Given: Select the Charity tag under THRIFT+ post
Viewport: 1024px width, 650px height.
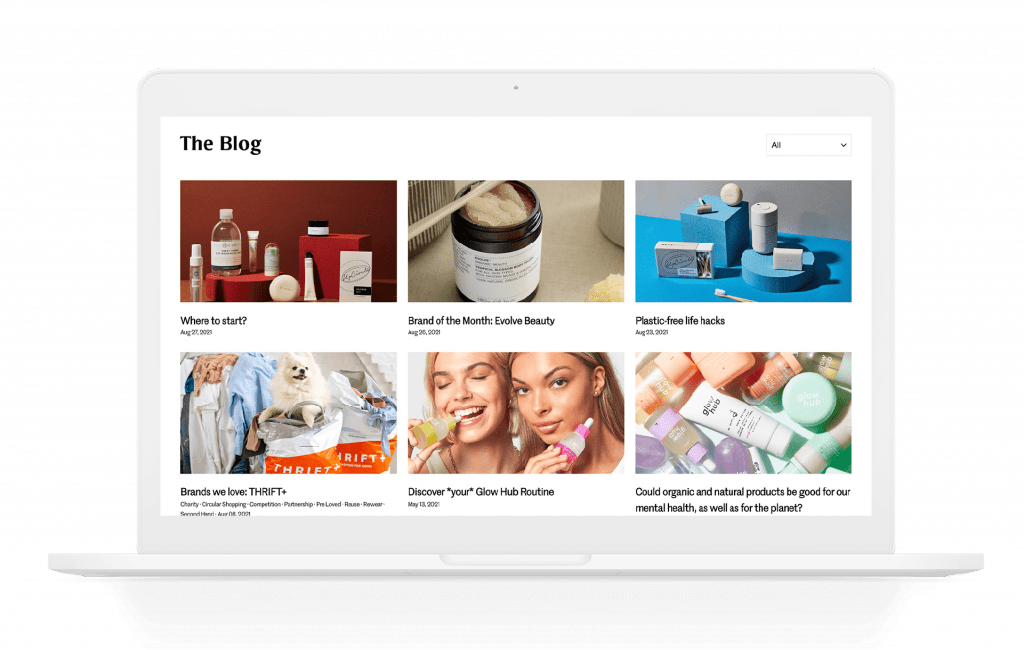Looking at the screenshot, I should tap(189, 504).
